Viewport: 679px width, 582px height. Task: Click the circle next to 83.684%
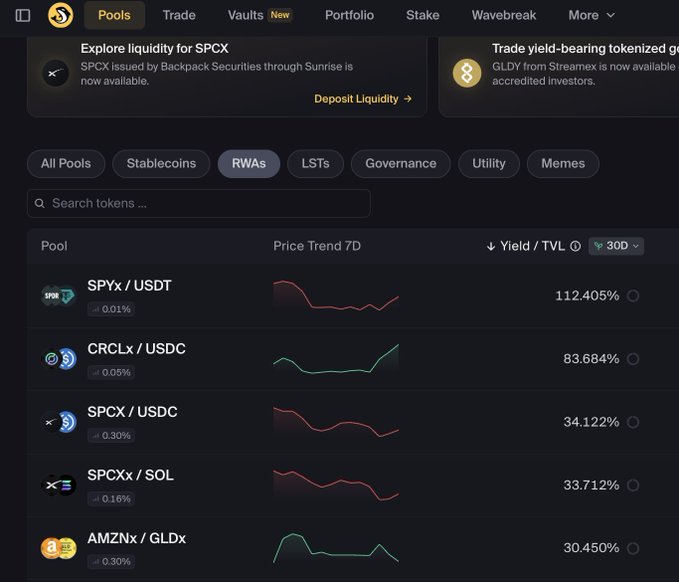tap(633, 359)
